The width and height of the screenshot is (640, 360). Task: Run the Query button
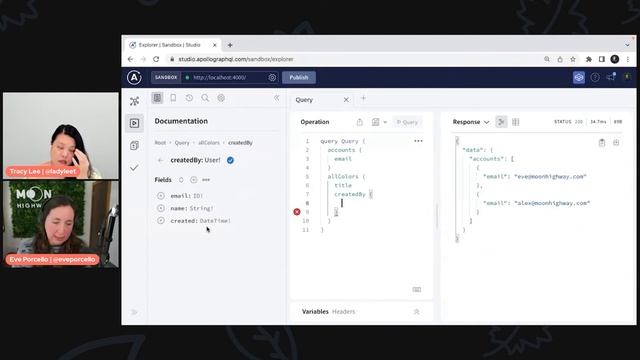click(x=407, y=122)
